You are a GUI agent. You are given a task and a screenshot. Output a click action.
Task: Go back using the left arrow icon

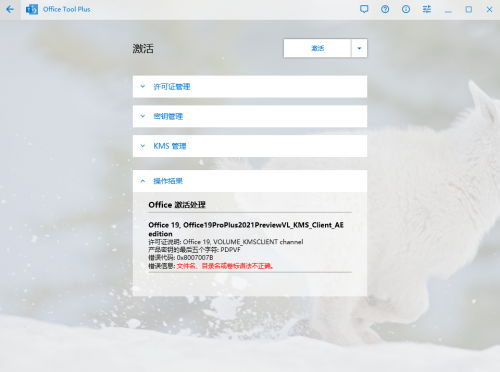click(x=10, y=9)
